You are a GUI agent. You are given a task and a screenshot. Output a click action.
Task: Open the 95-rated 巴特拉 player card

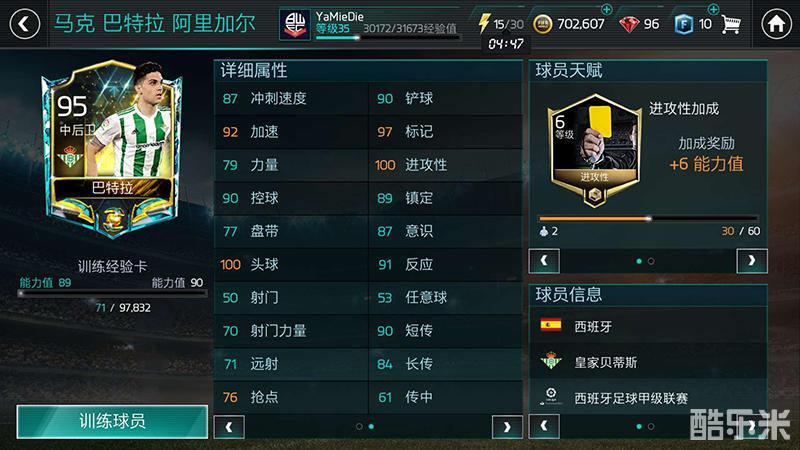(112, 149)
